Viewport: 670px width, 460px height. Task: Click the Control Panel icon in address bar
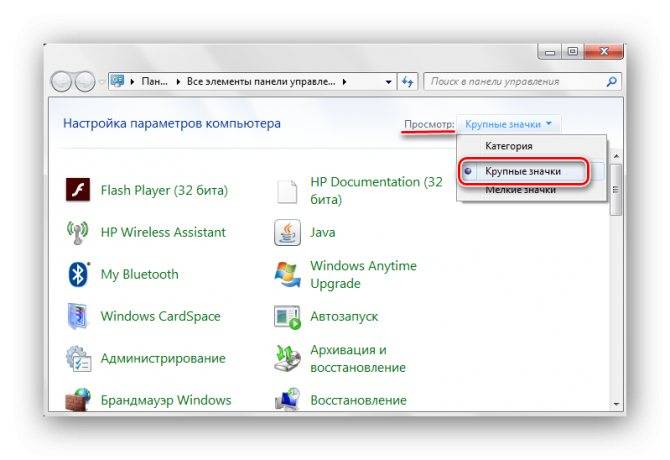(117, 81)
